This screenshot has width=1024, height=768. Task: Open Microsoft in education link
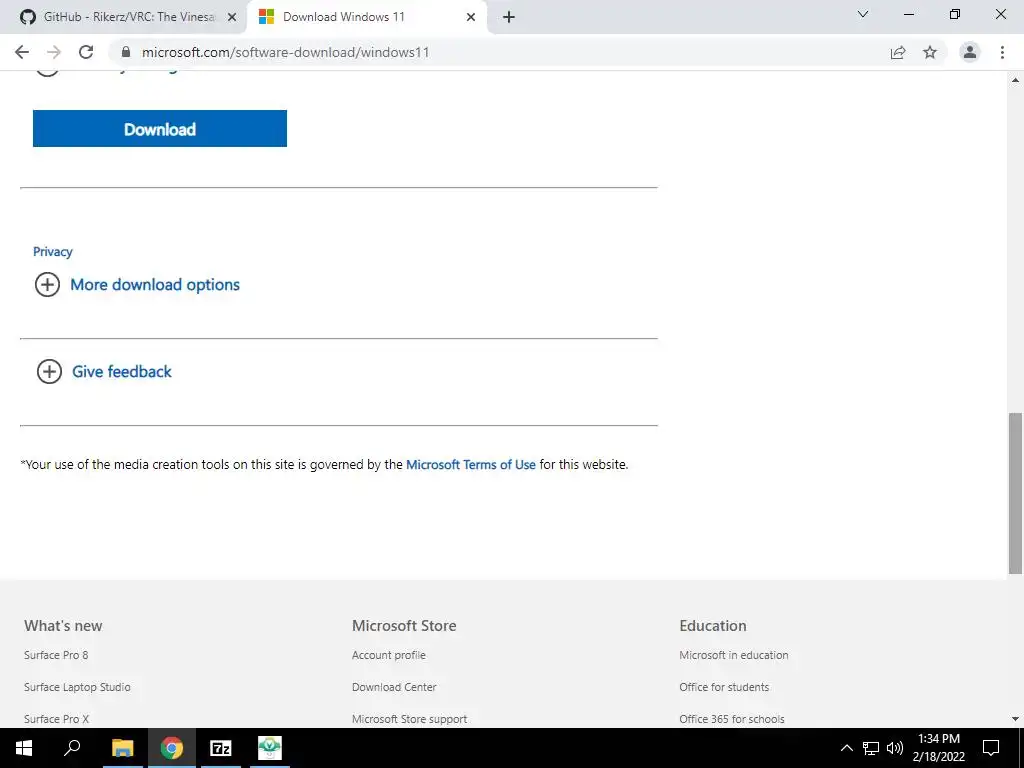click(733, 655)
